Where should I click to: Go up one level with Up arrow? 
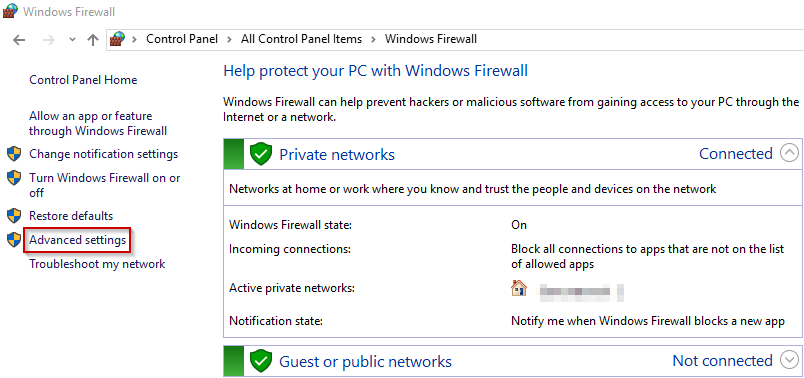(93, 39)
